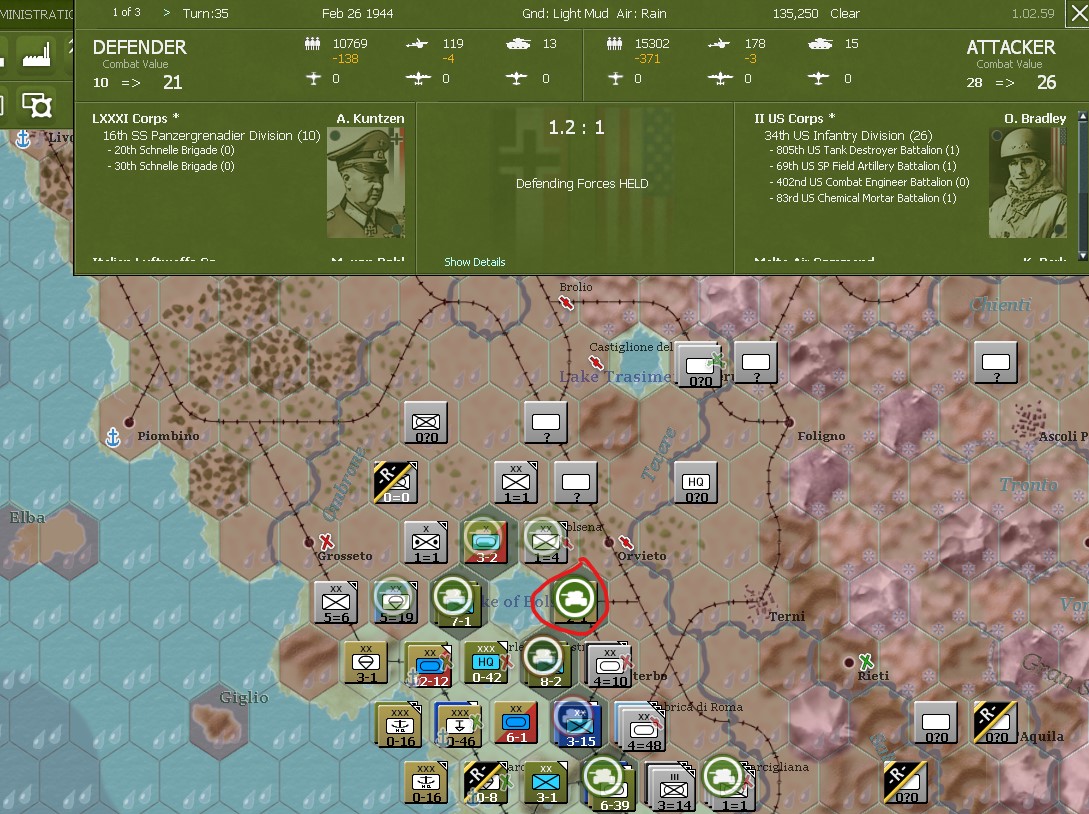The width and height of the screenshot is (1089, 814).
Task: Select the 5=19 unit counter
Action: click(x=396, y=601)
